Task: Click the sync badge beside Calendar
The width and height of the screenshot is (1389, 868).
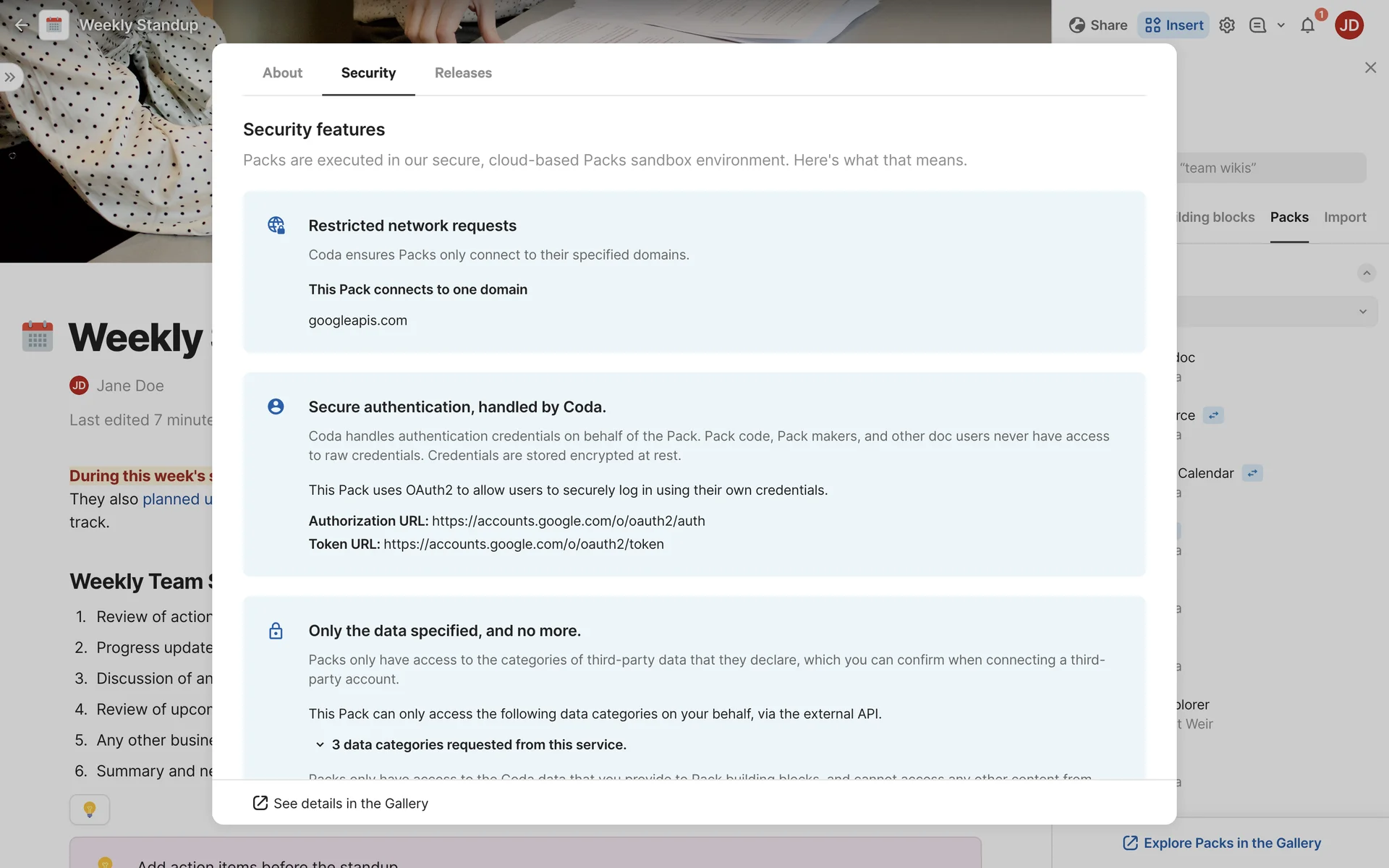Action: pos(1252,473)
